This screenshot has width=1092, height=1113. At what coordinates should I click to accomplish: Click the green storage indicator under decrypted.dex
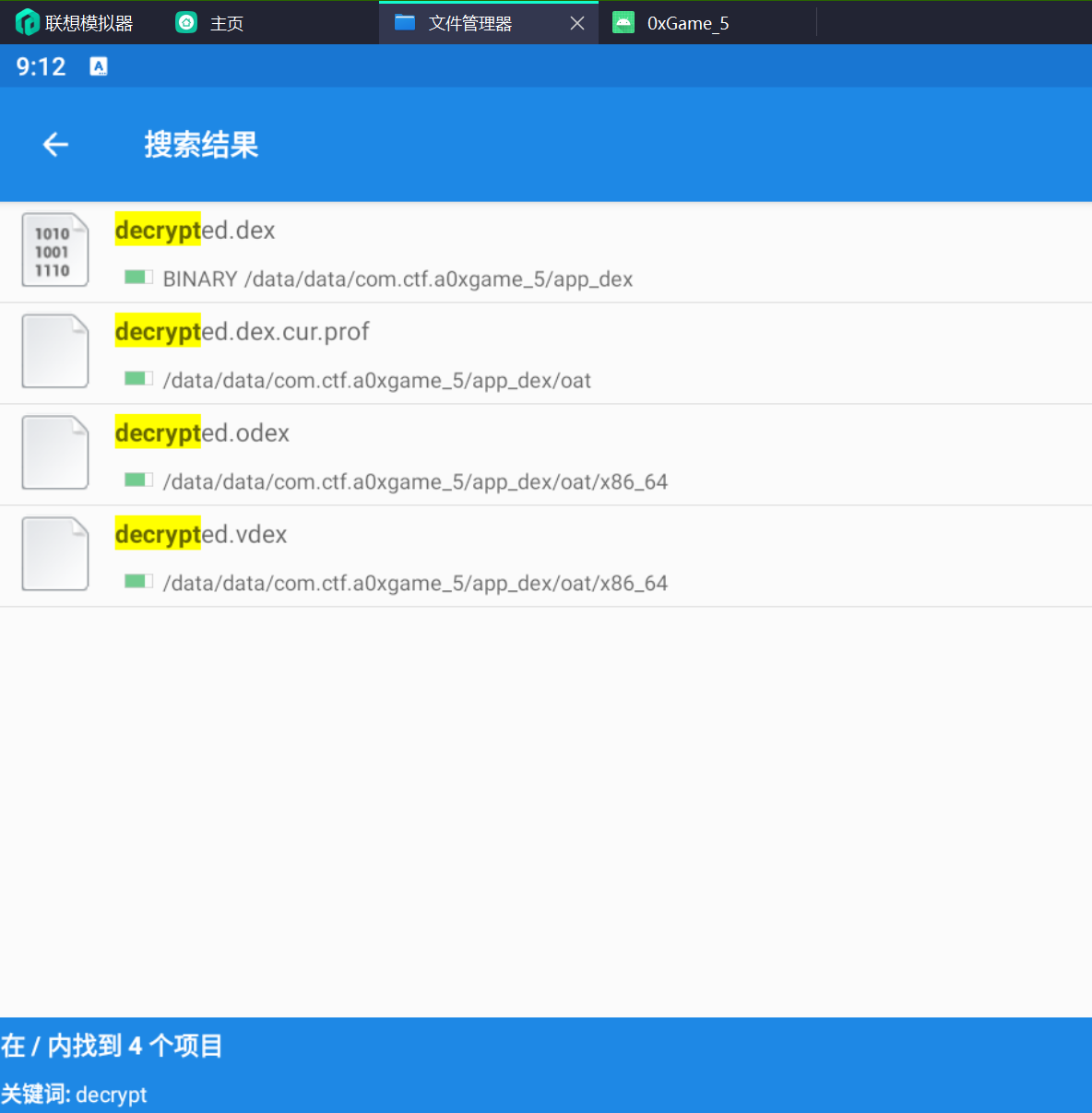(138, 278)
